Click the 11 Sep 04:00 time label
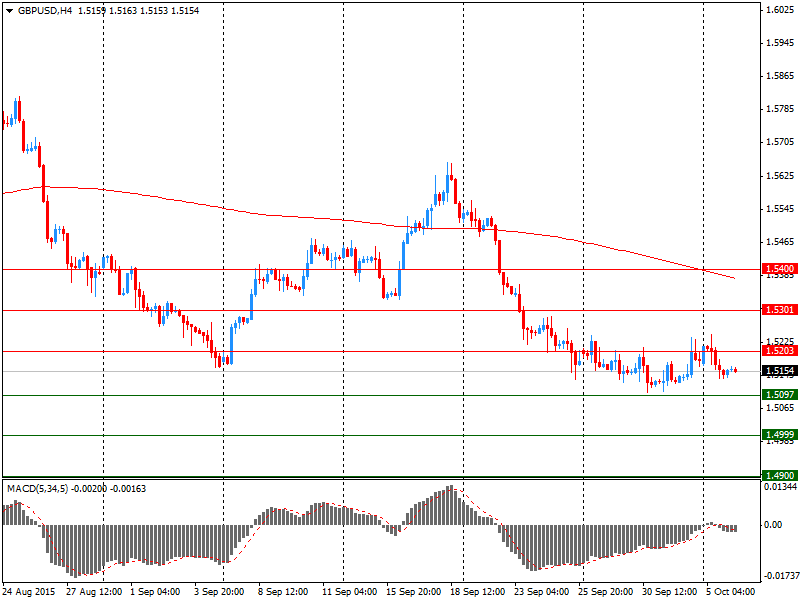 pyautogui.click(x=349, y=592)
